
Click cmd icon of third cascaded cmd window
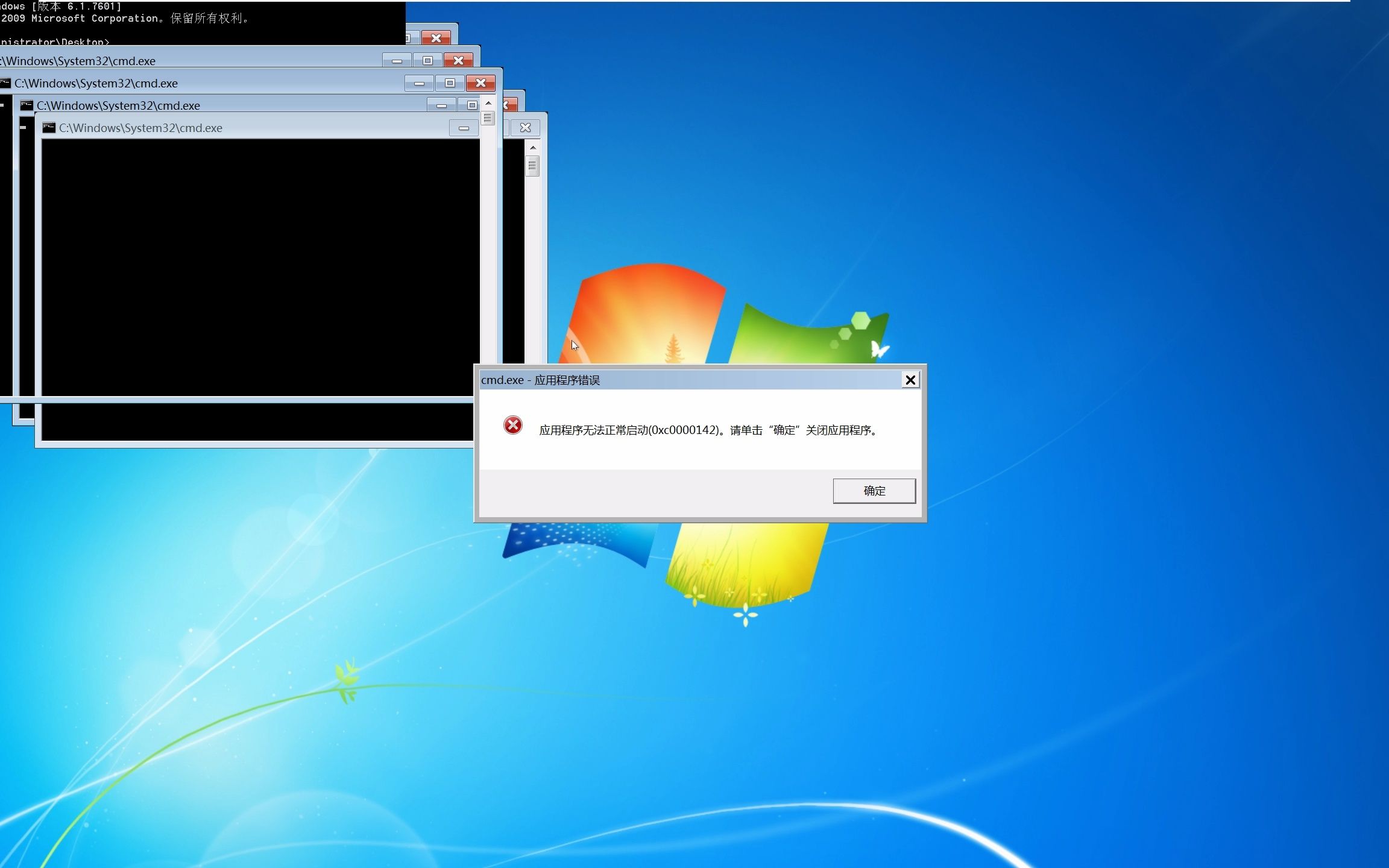(5, 83)
